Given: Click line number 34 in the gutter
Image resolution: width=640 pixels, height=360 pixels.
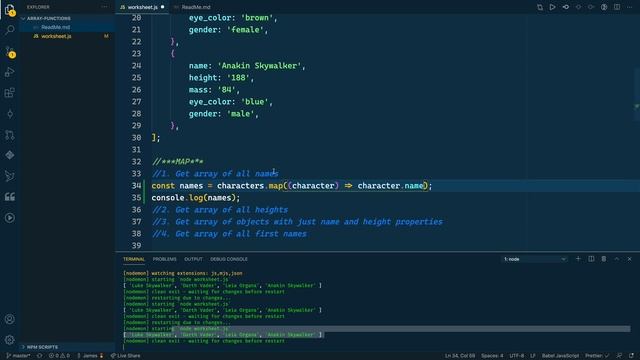Looking at the screenshot, I should (136, 186).
